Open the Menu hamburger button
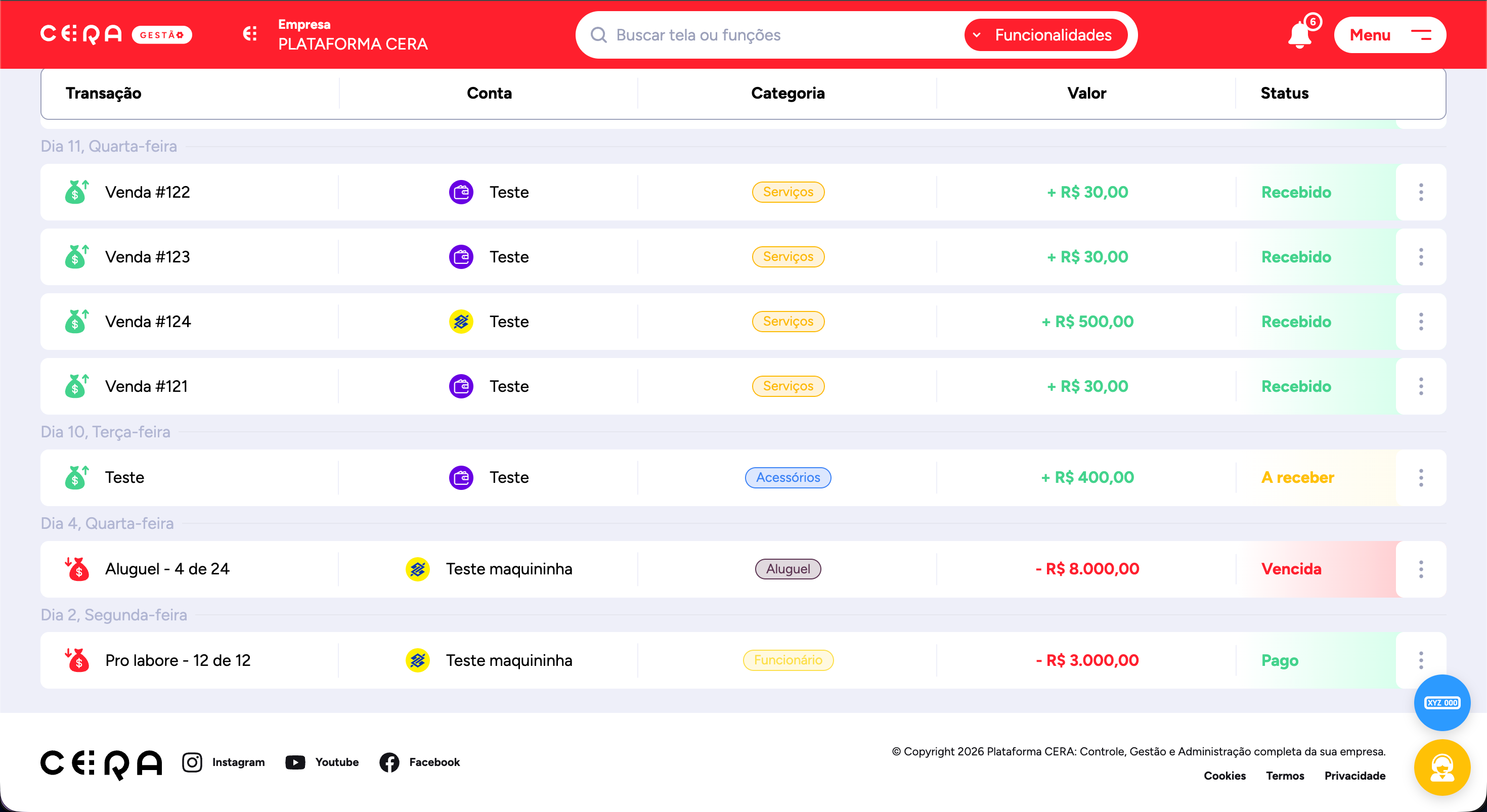Image resolution: width=1487 pixels, height=812 pixels. click(x=1389, y=35)
